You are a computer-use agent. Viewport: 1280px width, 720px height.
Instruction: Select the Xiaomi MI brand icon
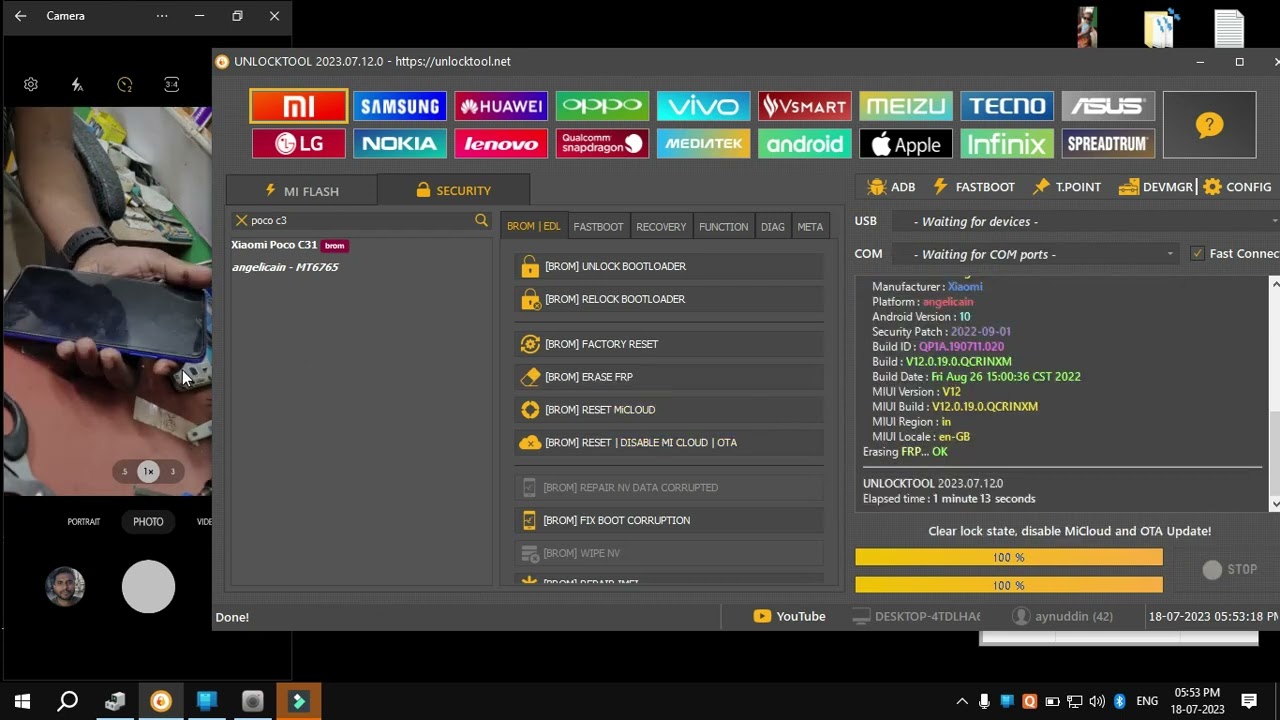click(x=299, y=106)
